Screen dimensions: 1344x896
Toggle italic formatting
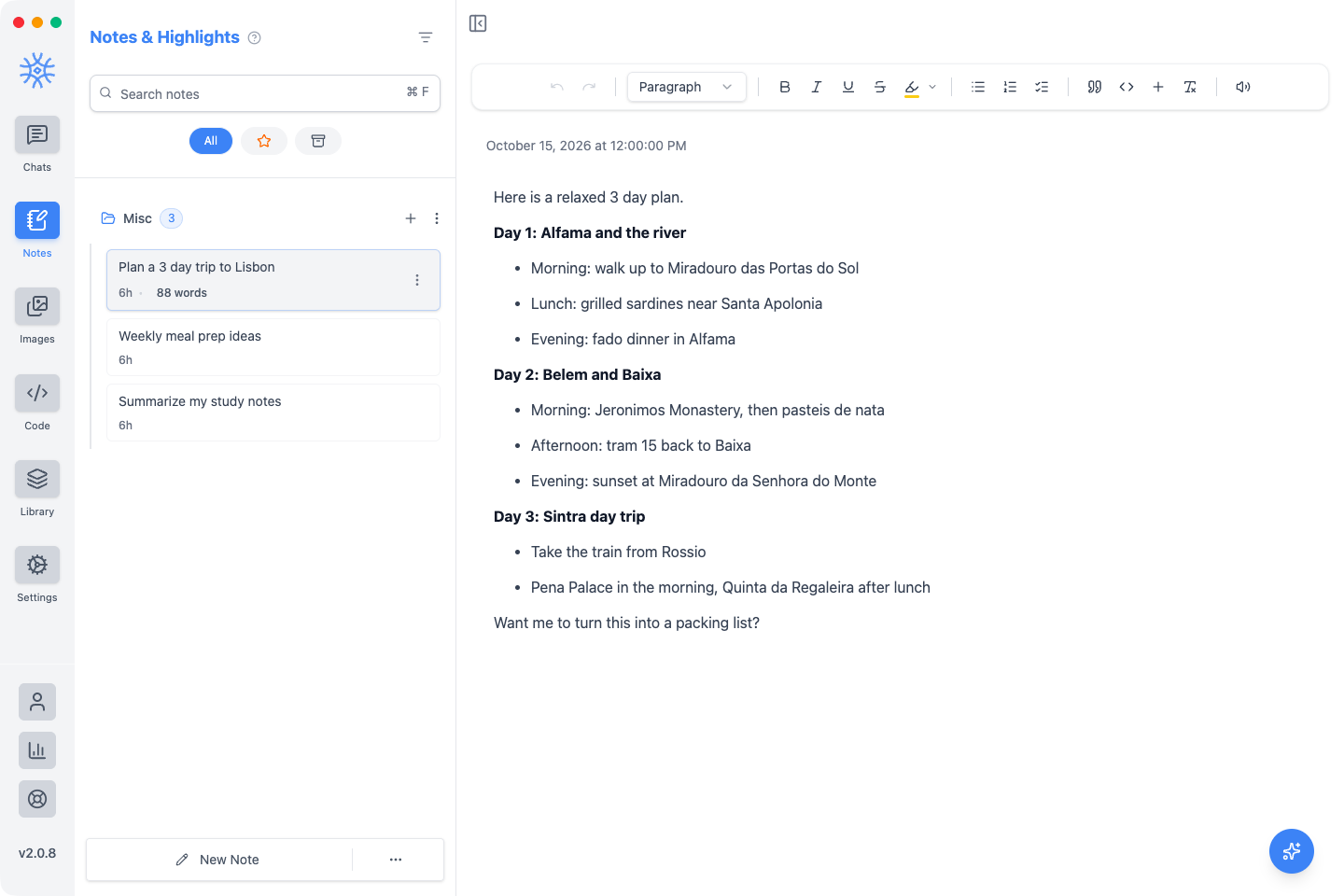point(817,87)
